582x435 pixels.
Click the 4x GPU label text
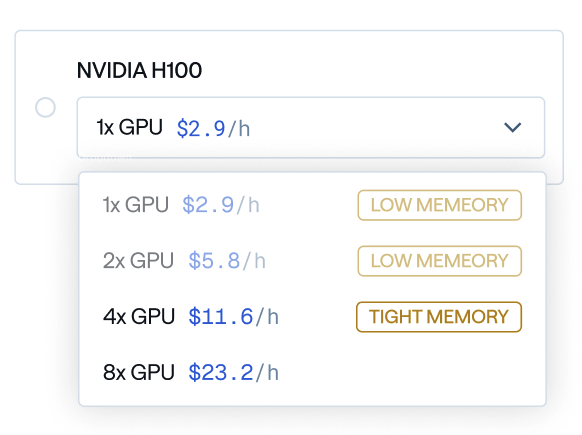(139, 317)
